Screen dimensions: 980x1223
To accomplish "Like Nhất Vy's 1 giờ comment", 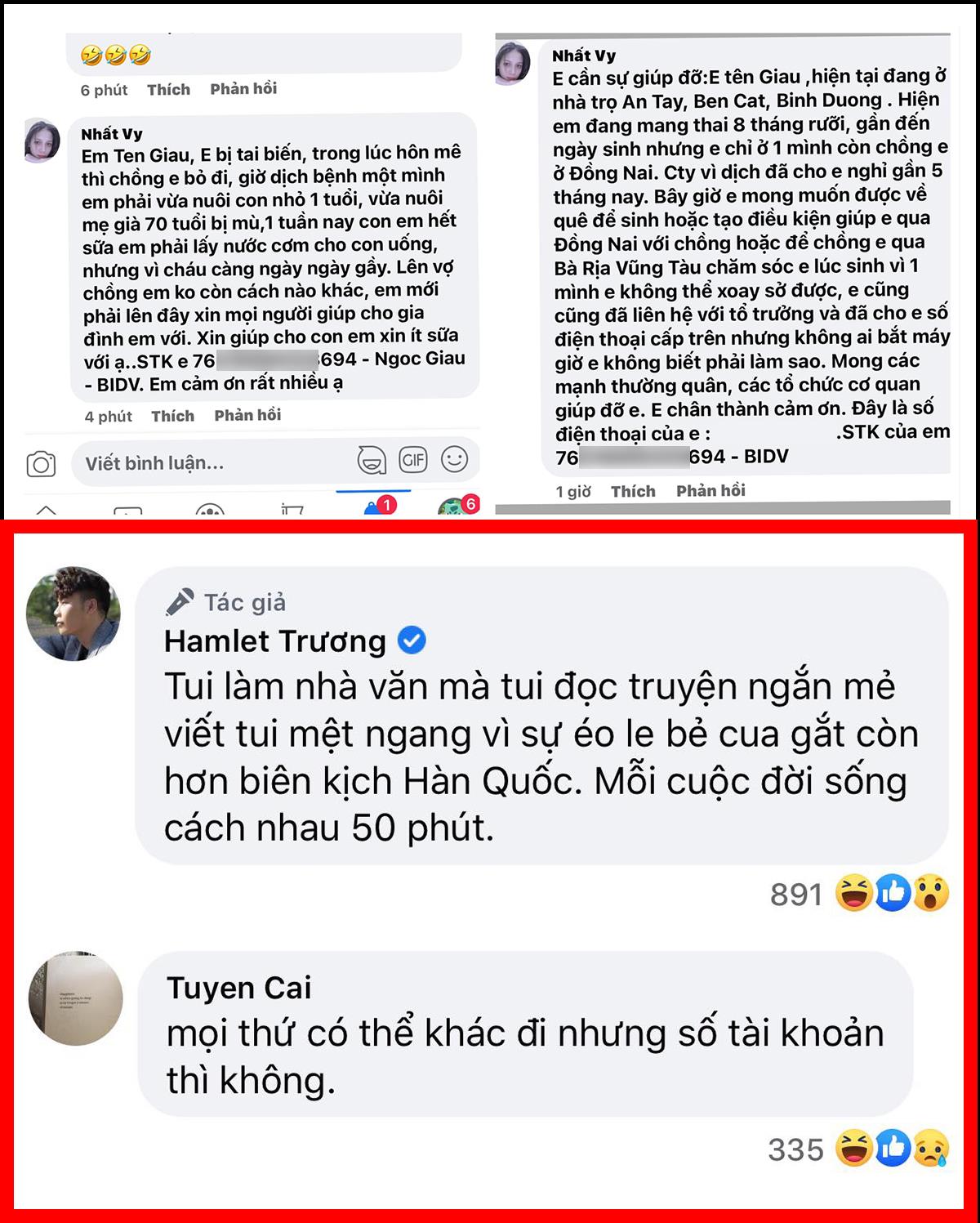I will coord(633,491).
